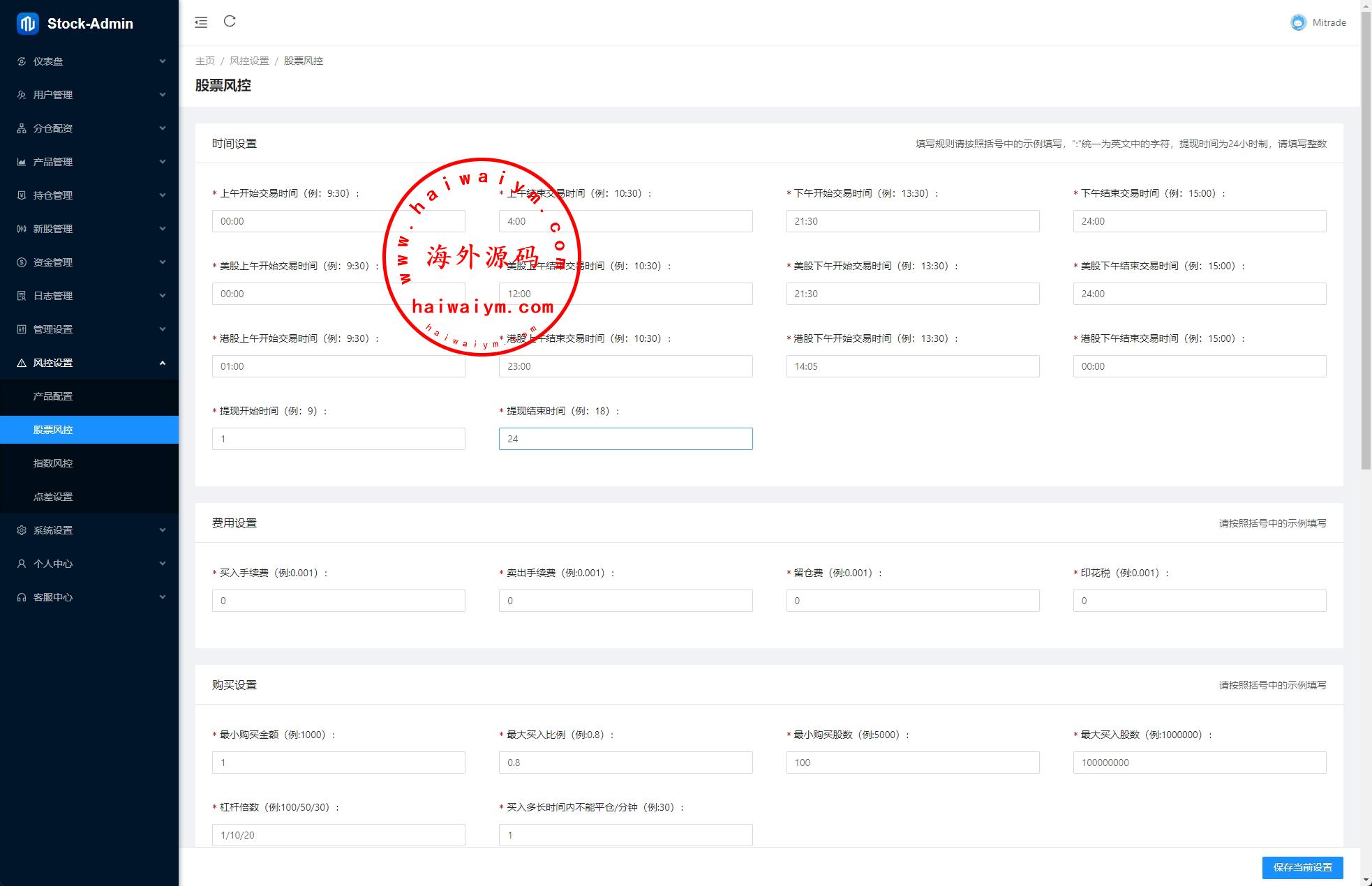Select the 点差设置 submenu item
The height and width of the screenshot is (886, 1372).
[x=53, y=497]
